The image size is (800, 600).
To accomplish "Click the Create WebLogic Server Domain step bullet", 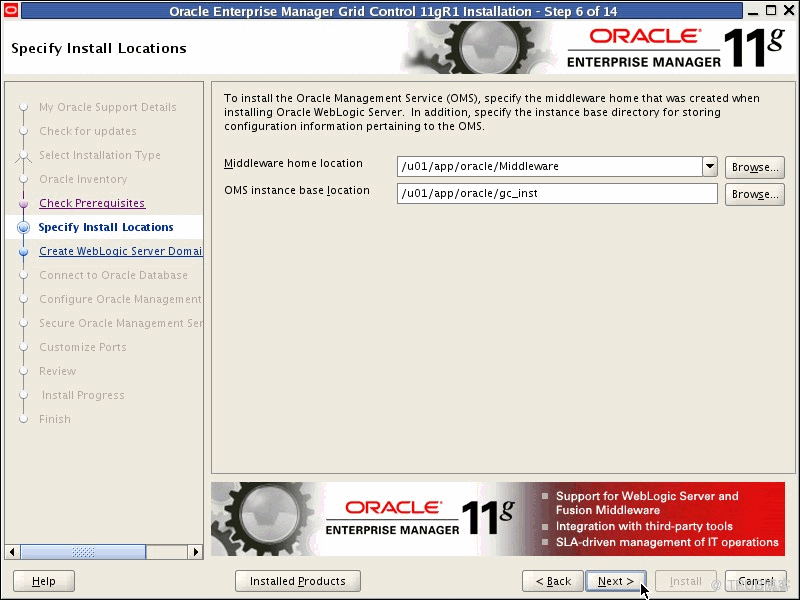I will pyautogui.click(x=23, y=252).
